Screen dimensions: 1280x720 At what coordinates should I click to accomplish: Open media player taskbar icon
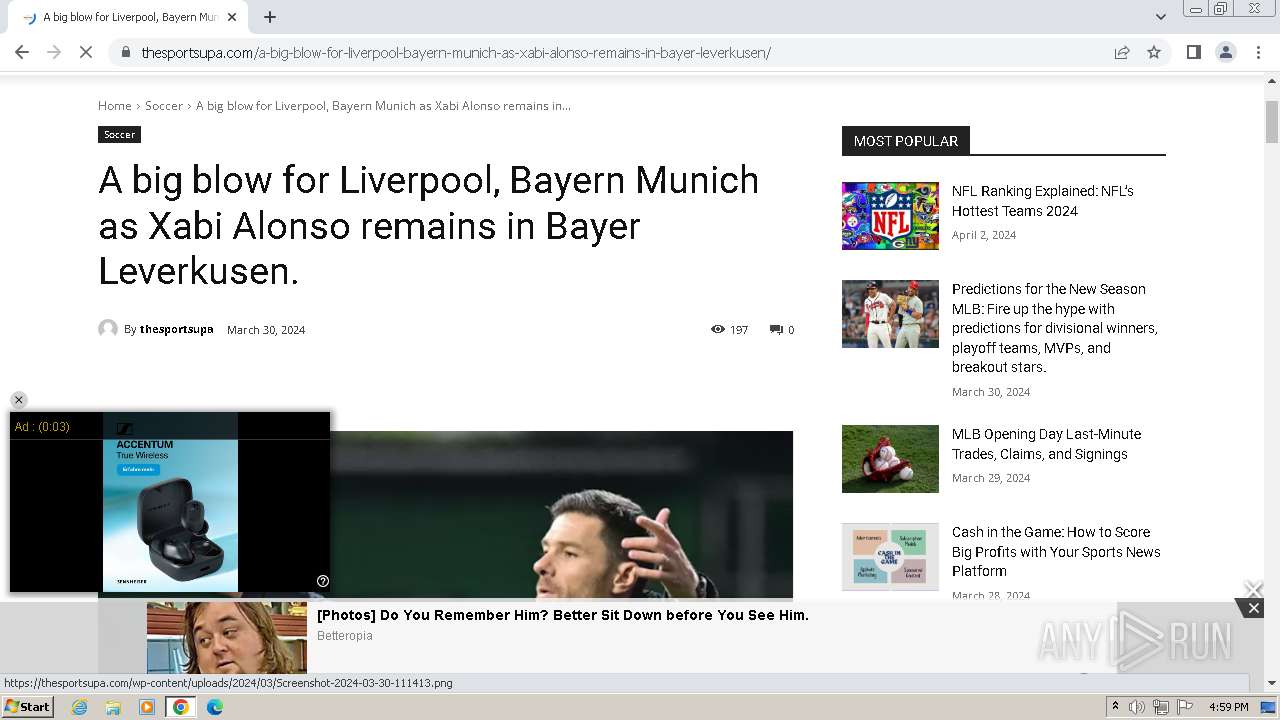coord(147,707)
